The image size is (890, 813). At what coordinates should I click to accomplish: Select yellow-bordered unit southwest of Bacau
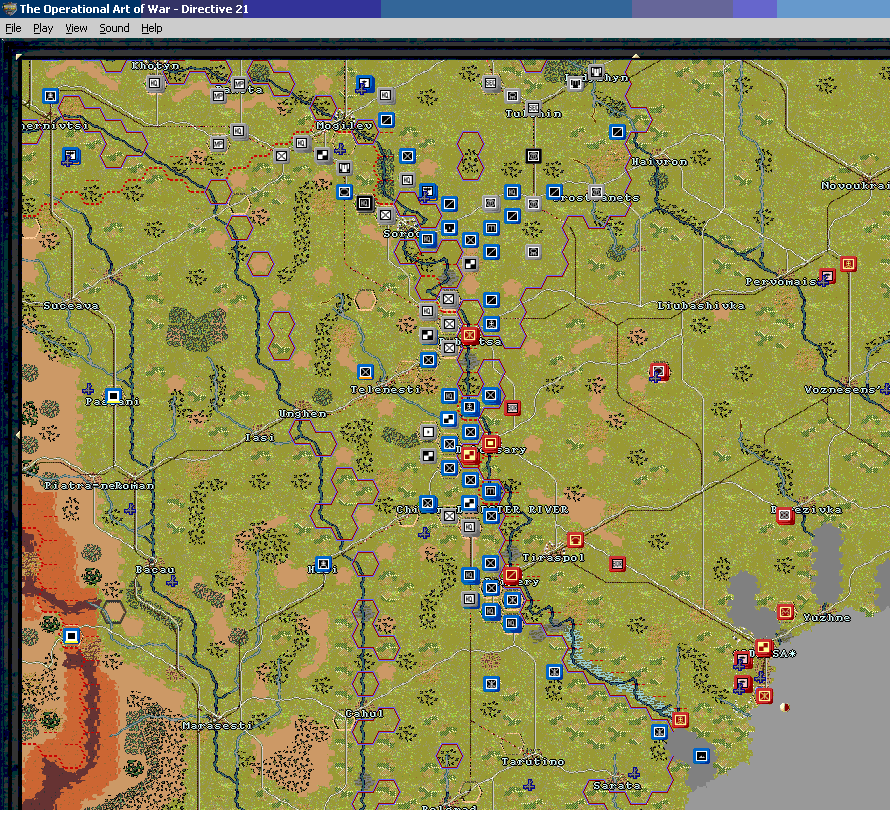click(x=72, y=636)
